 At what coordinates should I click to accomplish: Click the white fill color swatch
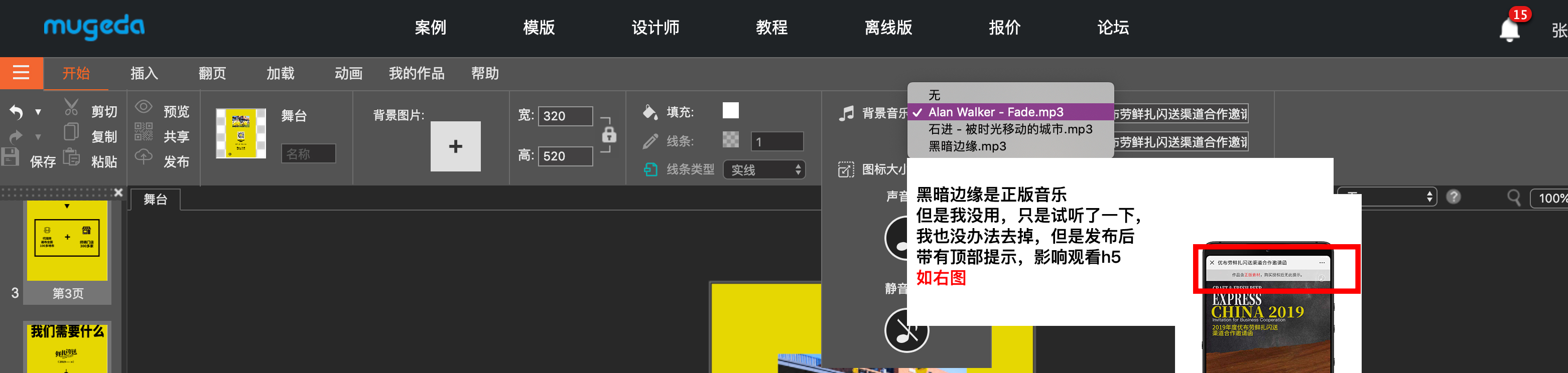point(730,110)
